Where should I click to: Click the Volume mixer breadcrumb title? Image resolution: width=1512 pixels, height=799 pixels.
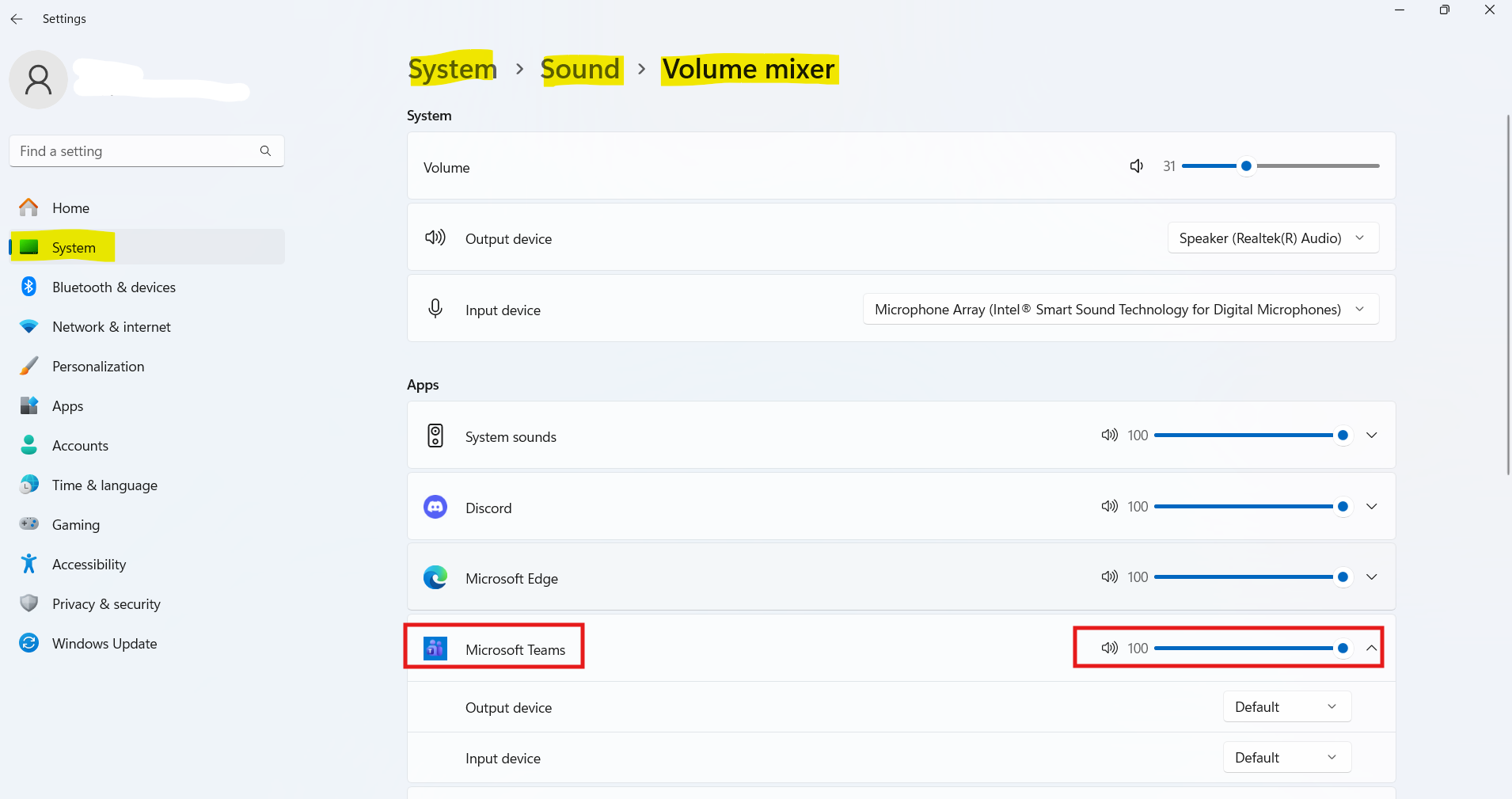point(748,69)
